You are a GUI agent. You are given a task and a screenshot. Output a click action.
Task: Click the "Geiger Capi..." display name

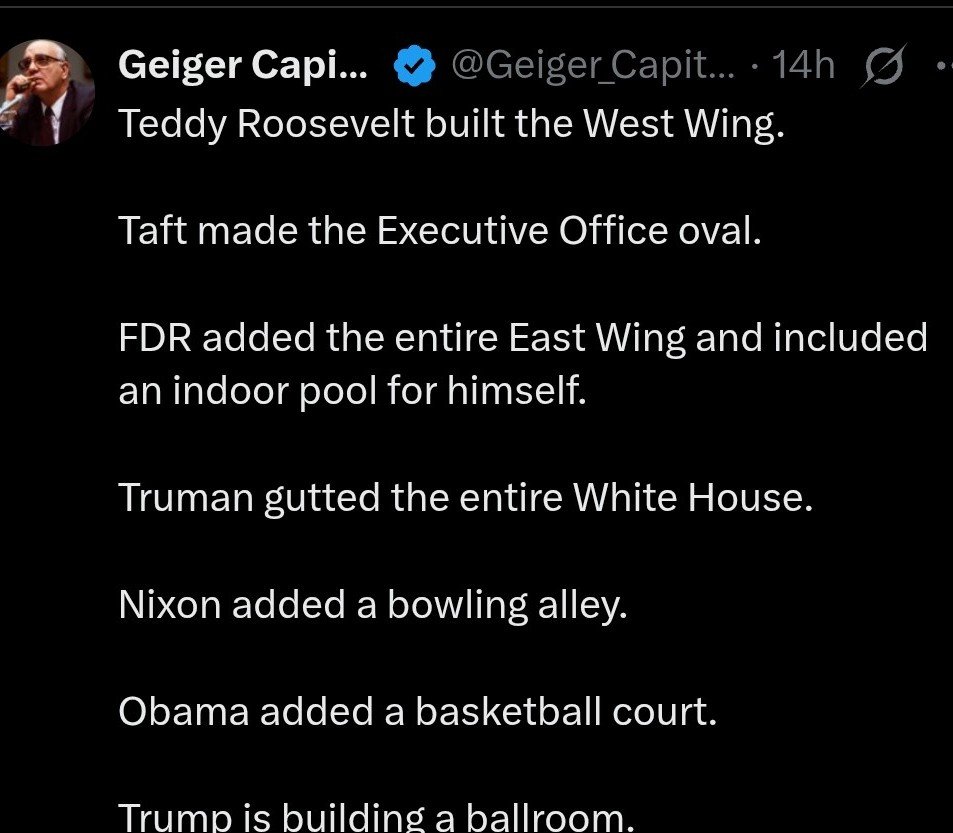pos(242,66)
